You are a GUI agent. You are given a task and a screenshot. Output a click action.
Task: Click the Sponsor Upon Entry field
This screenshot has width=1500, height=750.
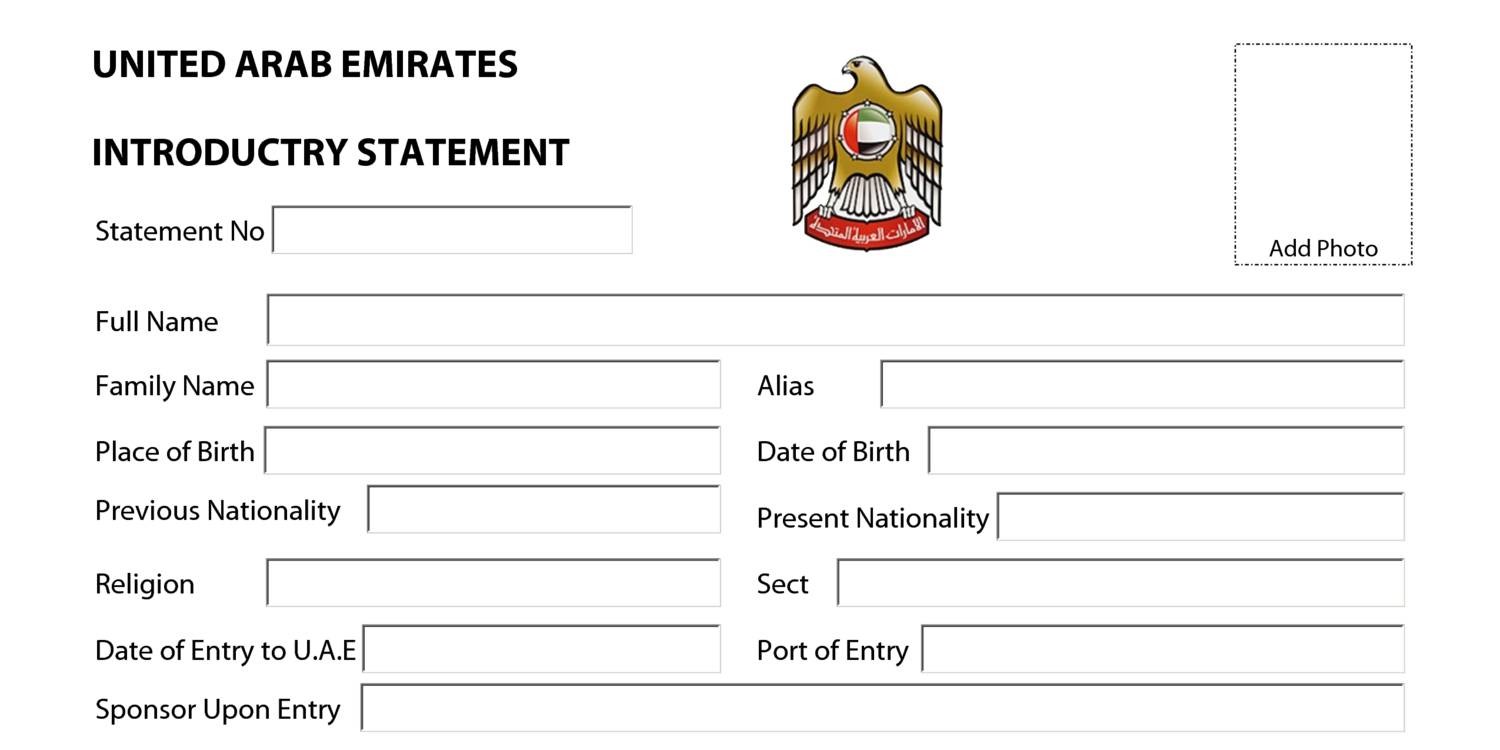coord(882,708)
